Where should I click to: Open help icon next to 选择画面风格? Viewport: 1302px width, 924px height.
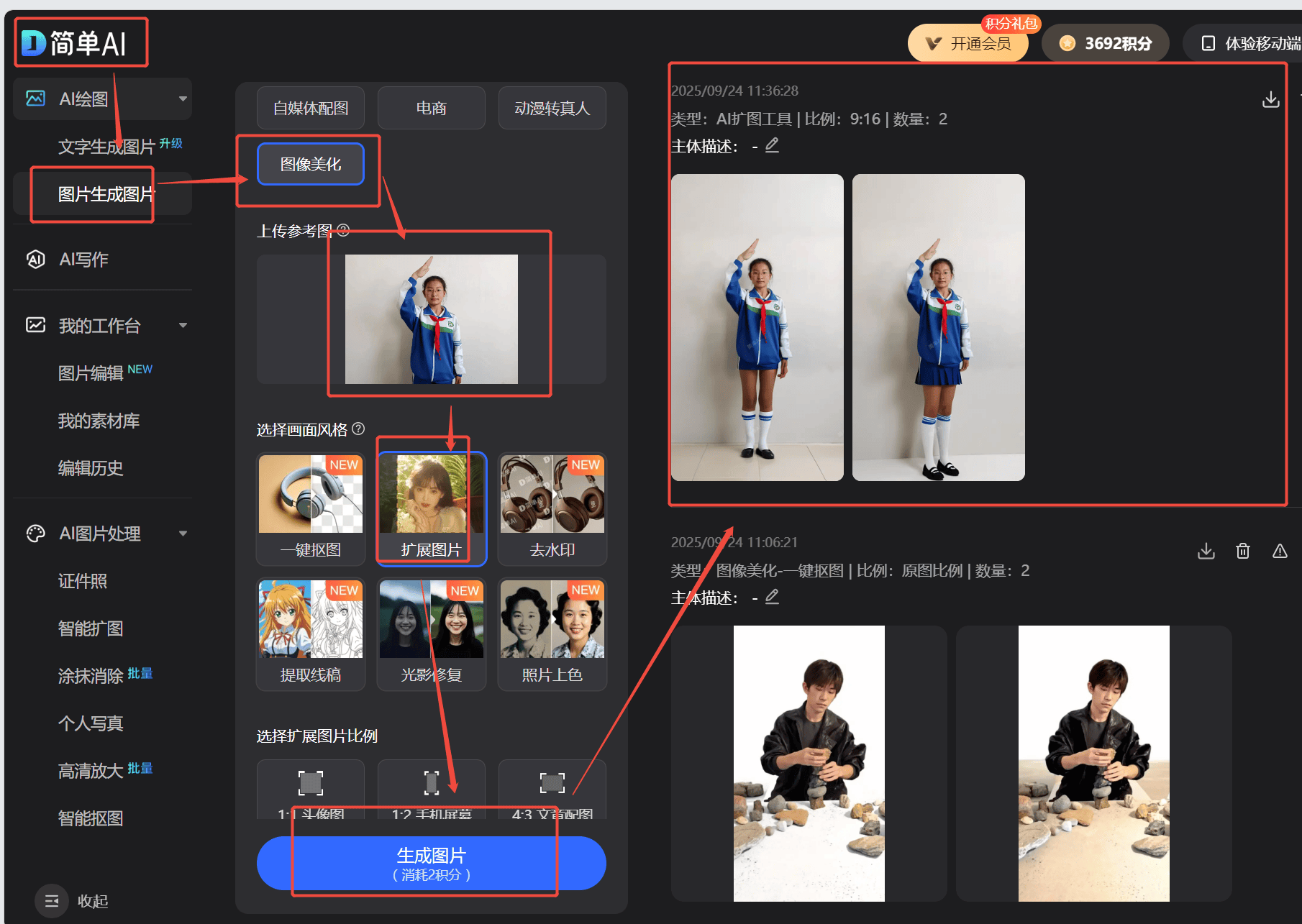358,429
